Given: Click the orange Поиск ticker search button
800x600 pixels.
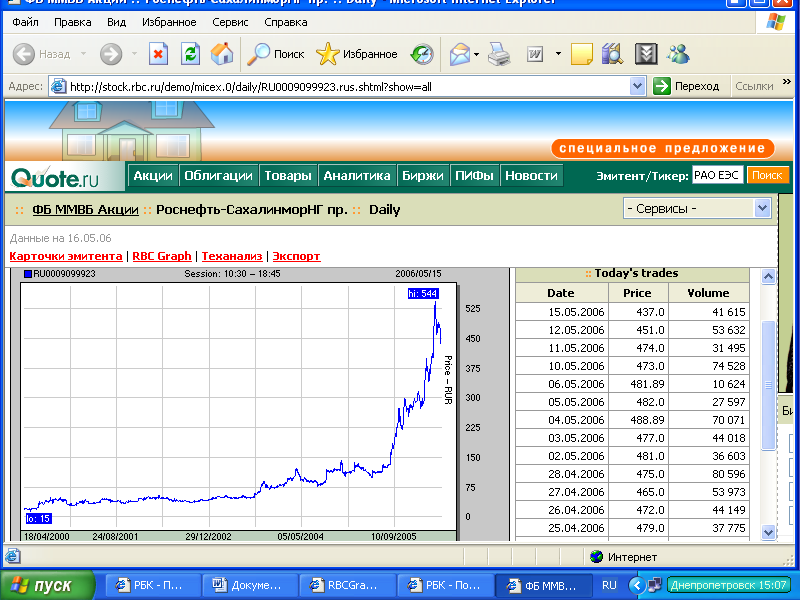Looking at the screenshot, I should pos(767,176).
